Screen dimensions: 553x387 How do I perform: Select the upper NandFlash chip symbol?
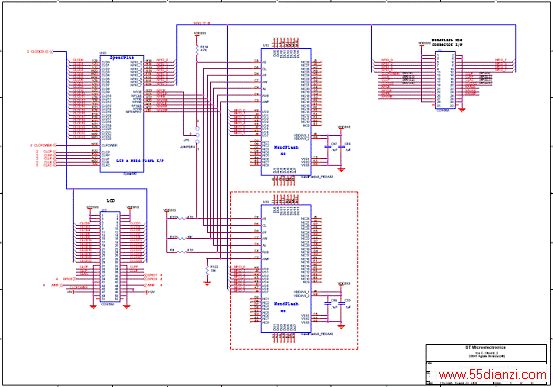(x=286, y=112)
